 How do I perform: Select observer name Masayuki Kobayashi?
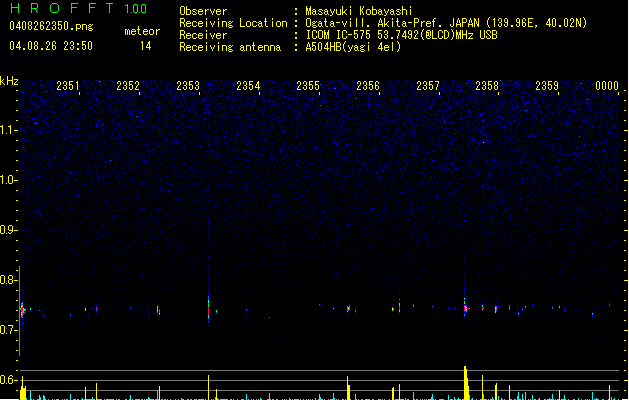pos(359,11)
